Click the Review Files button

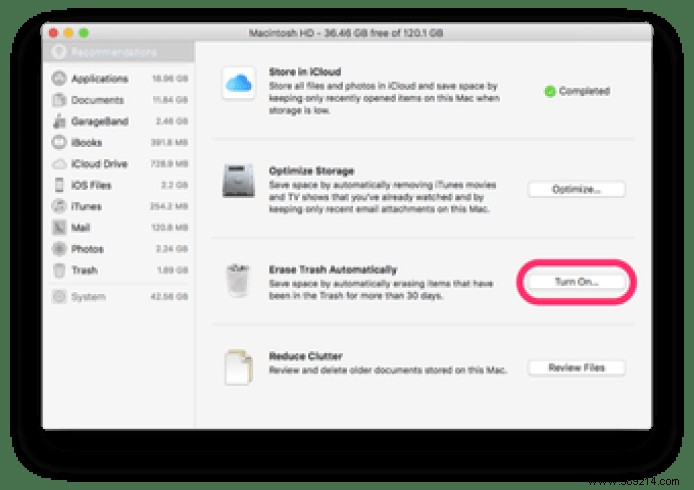pos(576,367)
